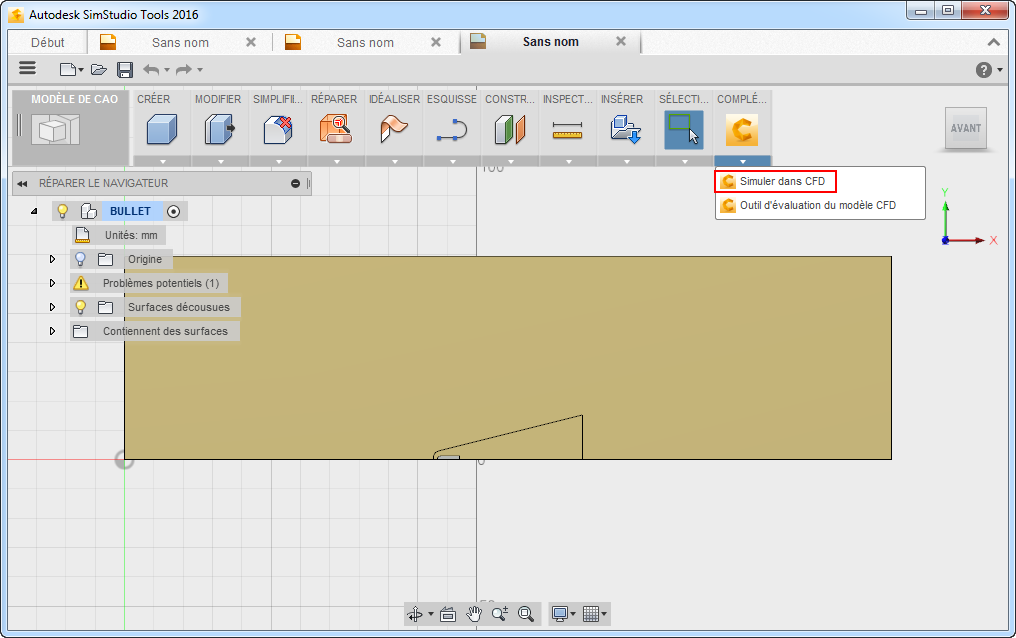Screen dimensions: 1016x638
Task: Switch to the first Sans nom tab
Action: click(x=180, y=43)
